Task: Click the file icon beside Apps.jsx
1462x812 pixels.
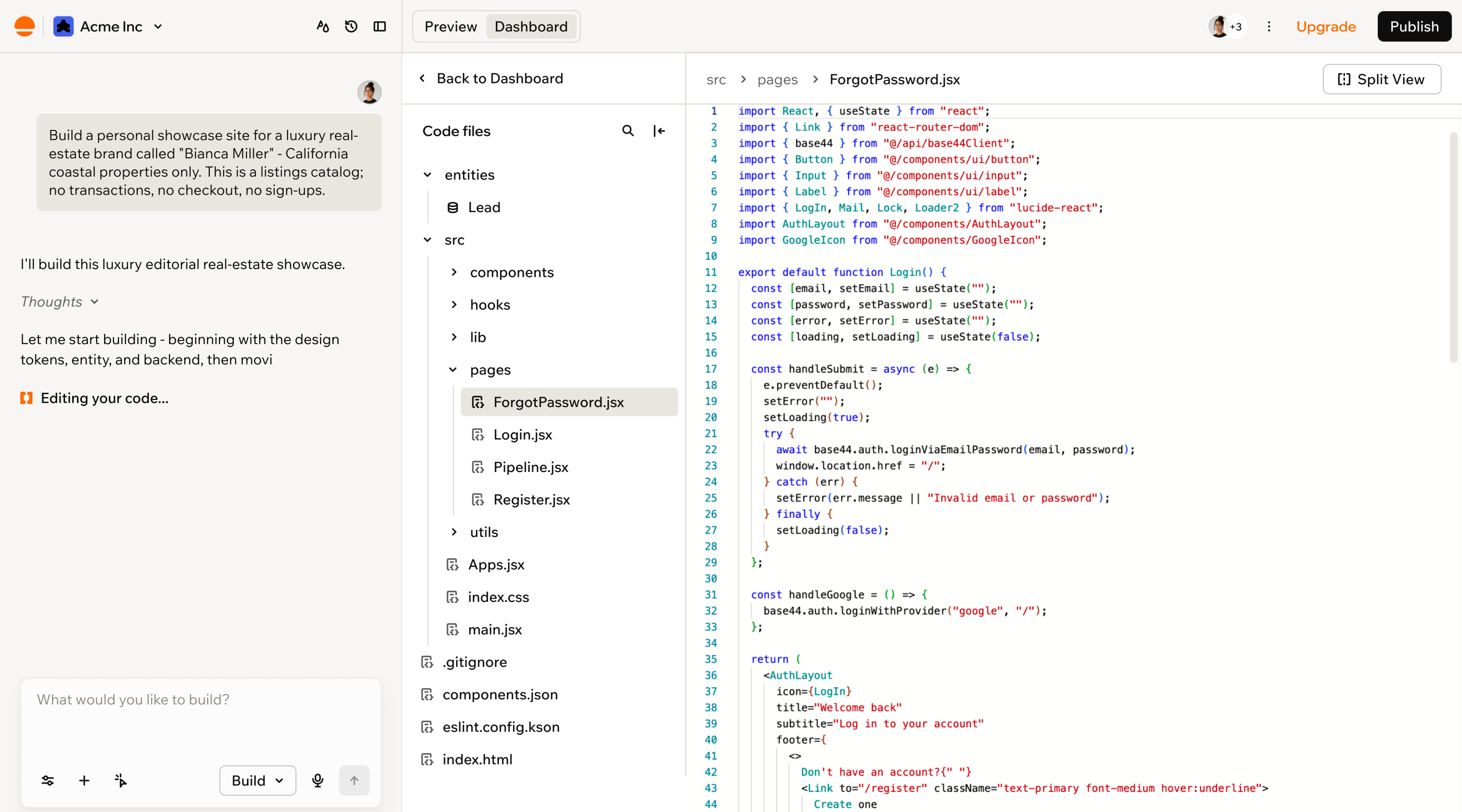Action: tap(452, 565)
